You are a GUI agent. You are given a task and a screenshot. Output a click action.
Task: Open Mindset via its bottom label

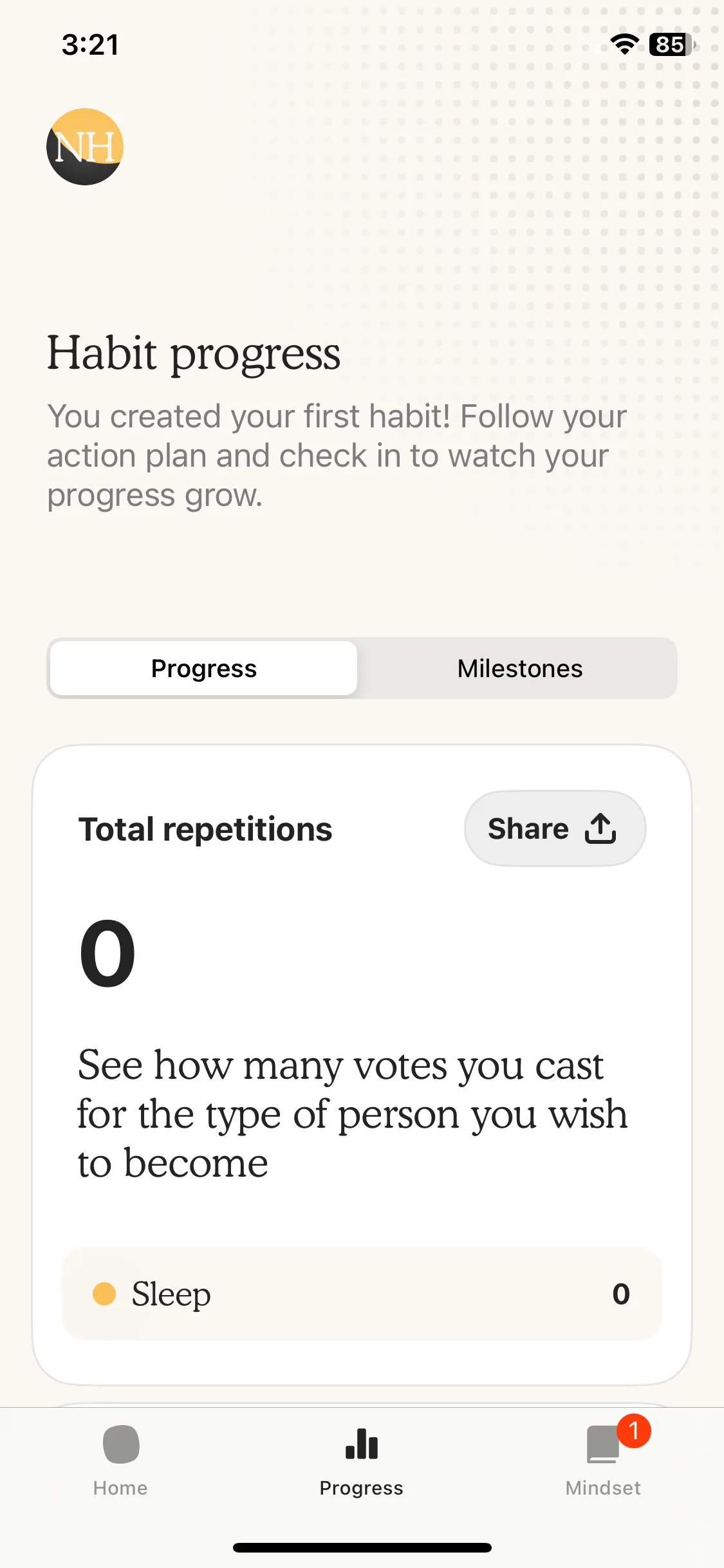[603, 1488]
